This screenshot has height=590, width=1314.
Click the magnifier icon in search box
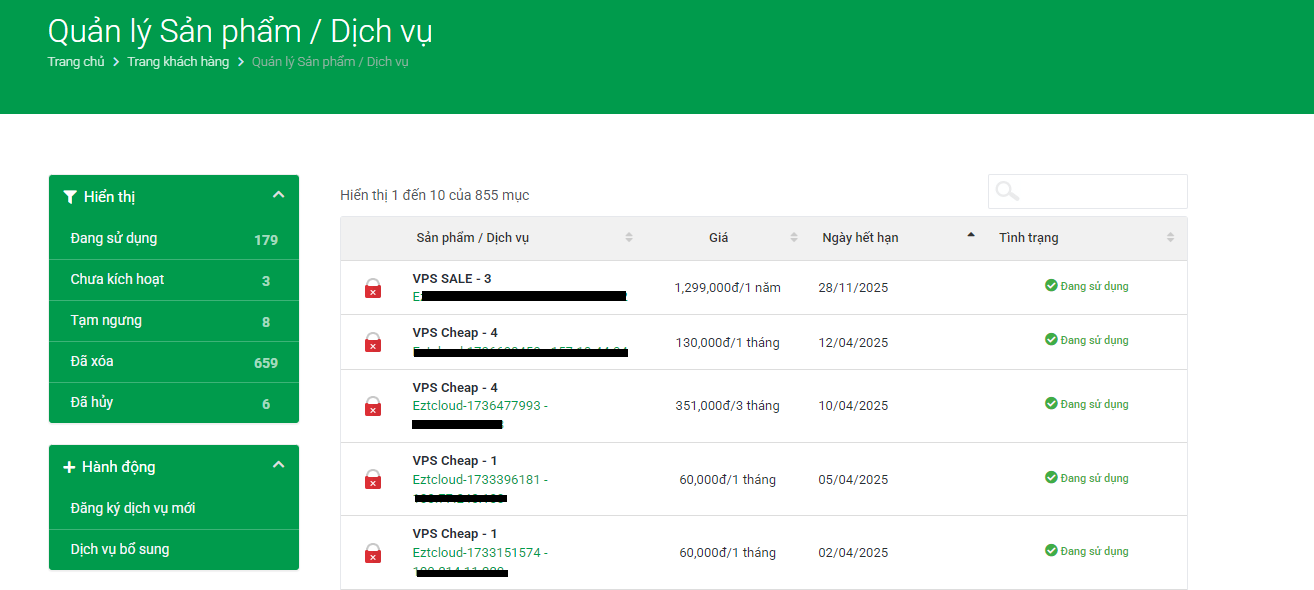click(1007, 191)
